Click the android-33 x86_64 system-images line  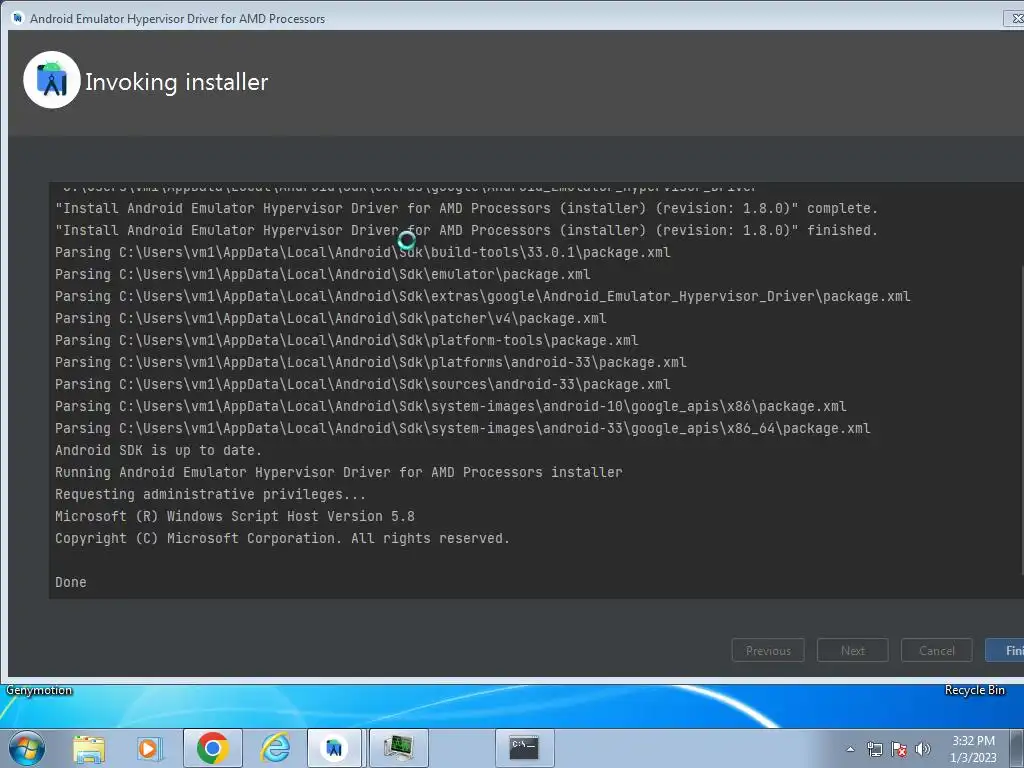coord(462,428)
